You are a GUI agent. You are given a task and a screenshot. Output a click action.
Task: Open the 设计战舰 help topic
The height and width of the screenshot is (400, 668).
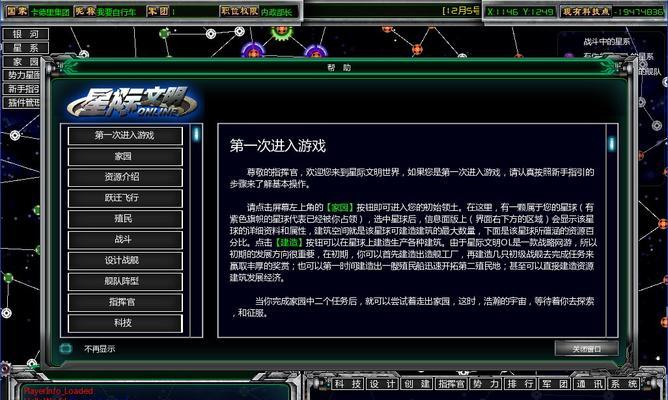tap(125, 261)
